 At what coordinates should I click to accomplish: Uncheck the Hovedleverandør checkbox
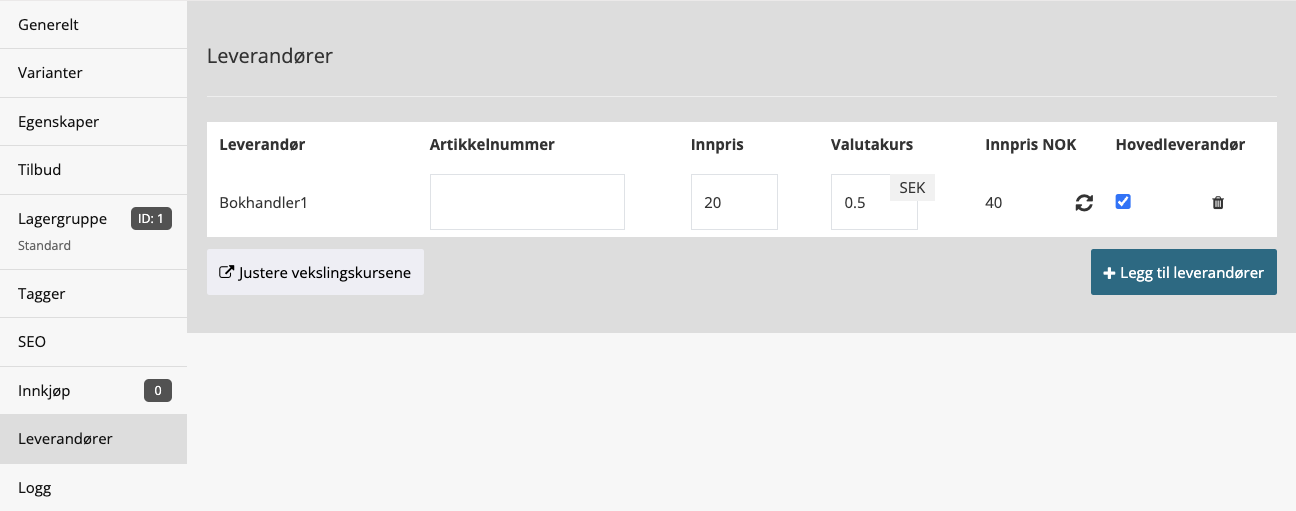1123,202
